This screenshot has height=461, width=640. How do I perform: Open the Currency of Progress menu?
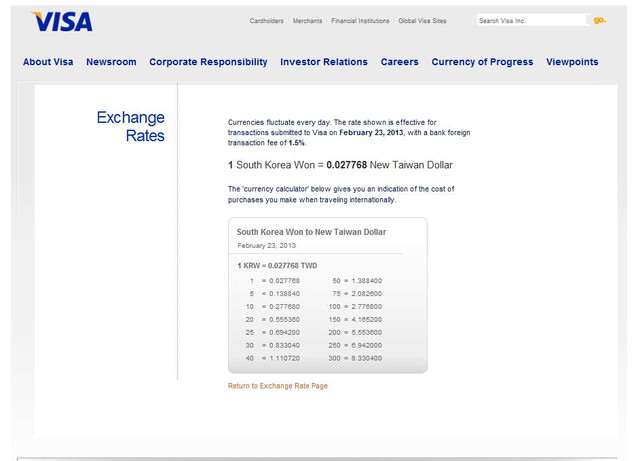coord(482,62)
